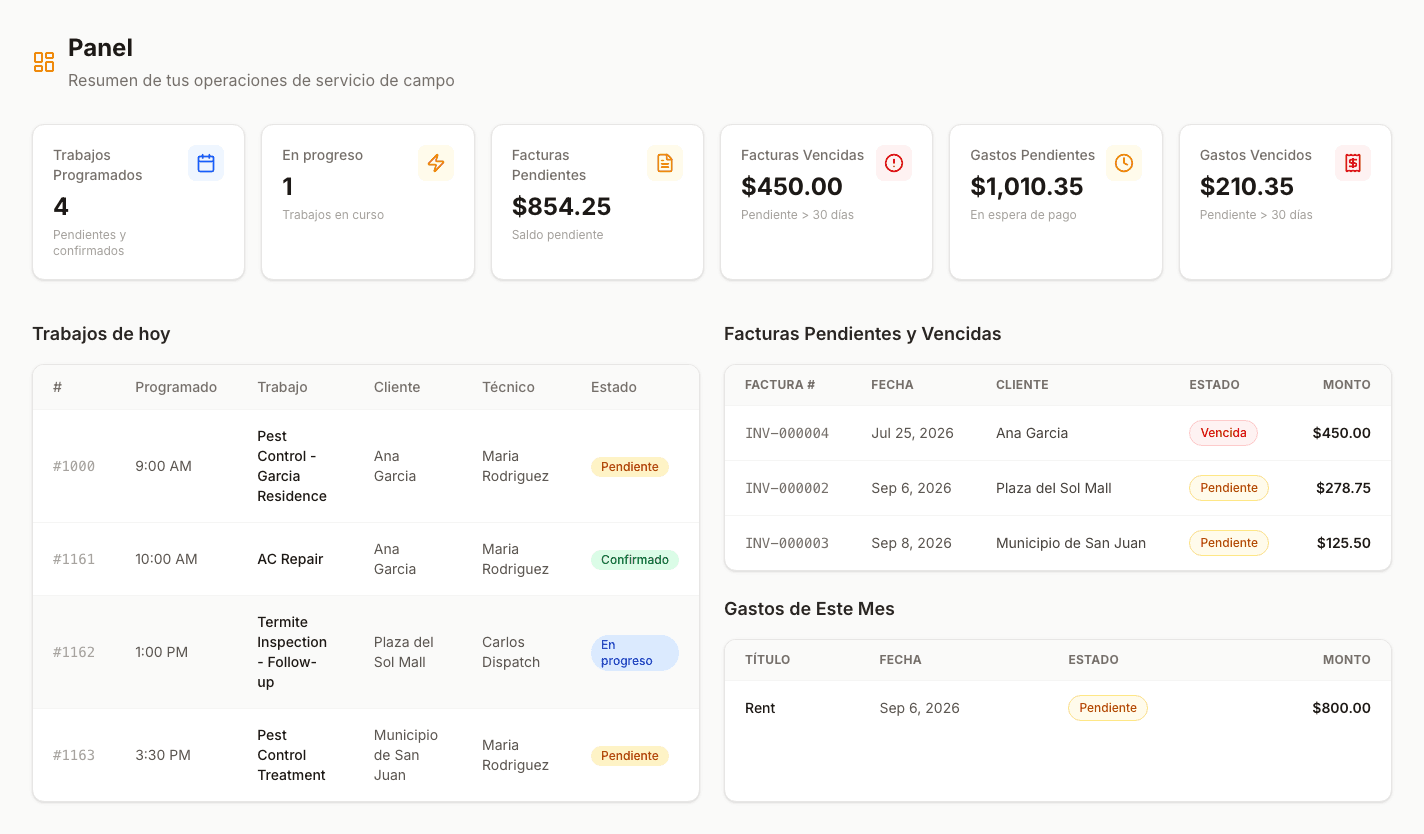Open invoice INV-000004
Screen dimensions: 1424x834
coord(787,433)
